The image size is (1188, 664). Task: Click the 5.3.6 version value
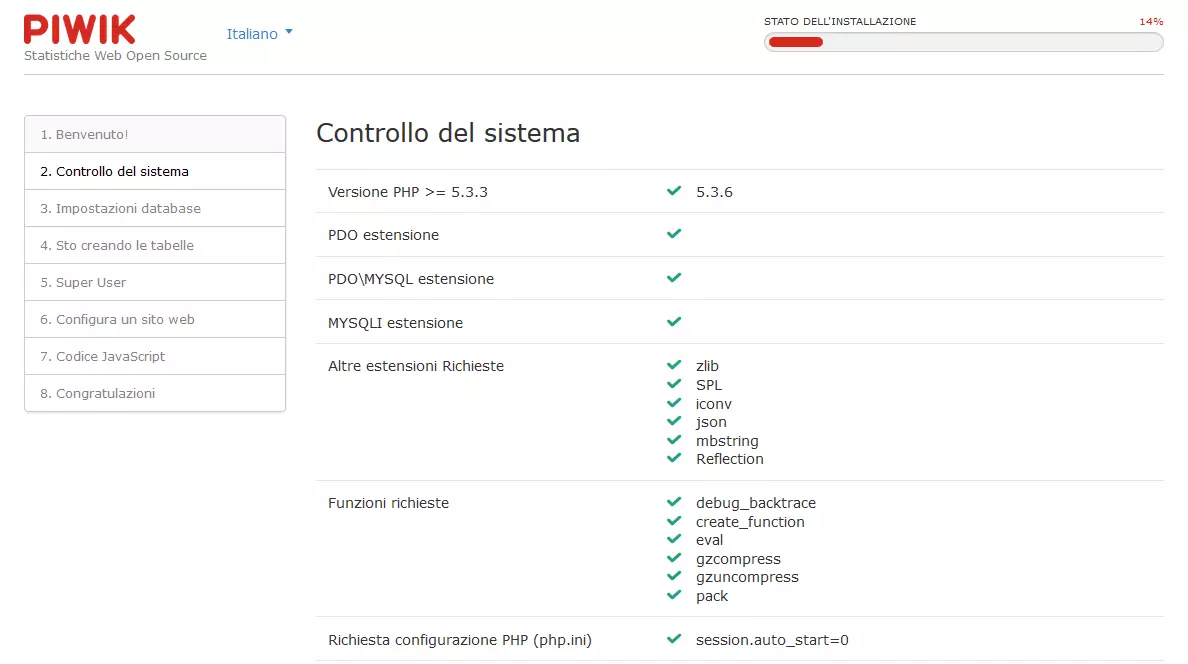[x=714, y=192]
